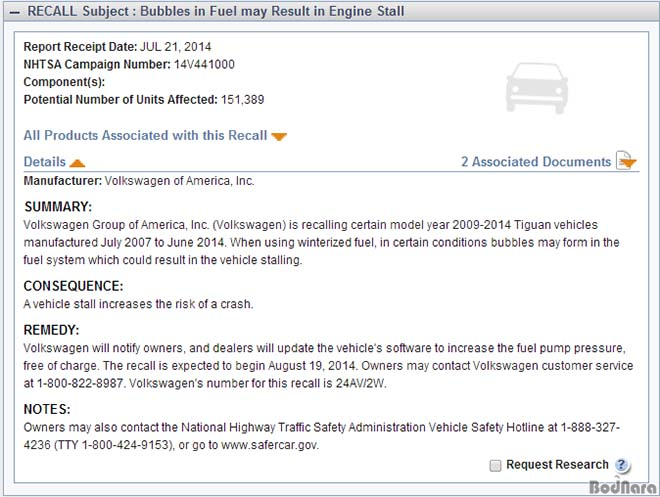Click the campaign number 14V441000
Screen dimensions: 660x497
[204, 64]
